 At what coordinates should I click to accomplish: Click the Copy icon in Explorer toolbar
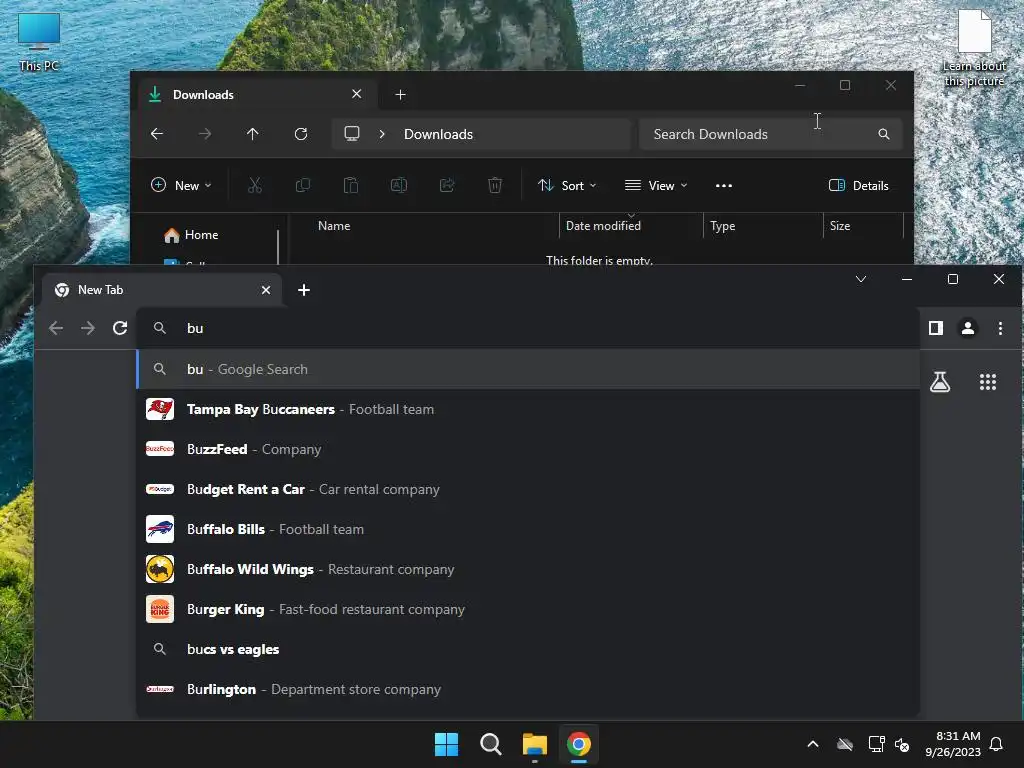[302, 185]
